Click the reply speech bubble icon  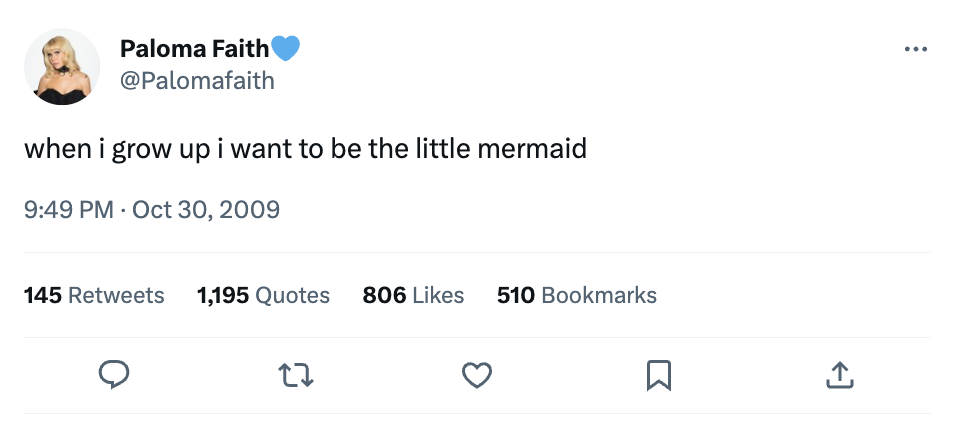114,375
